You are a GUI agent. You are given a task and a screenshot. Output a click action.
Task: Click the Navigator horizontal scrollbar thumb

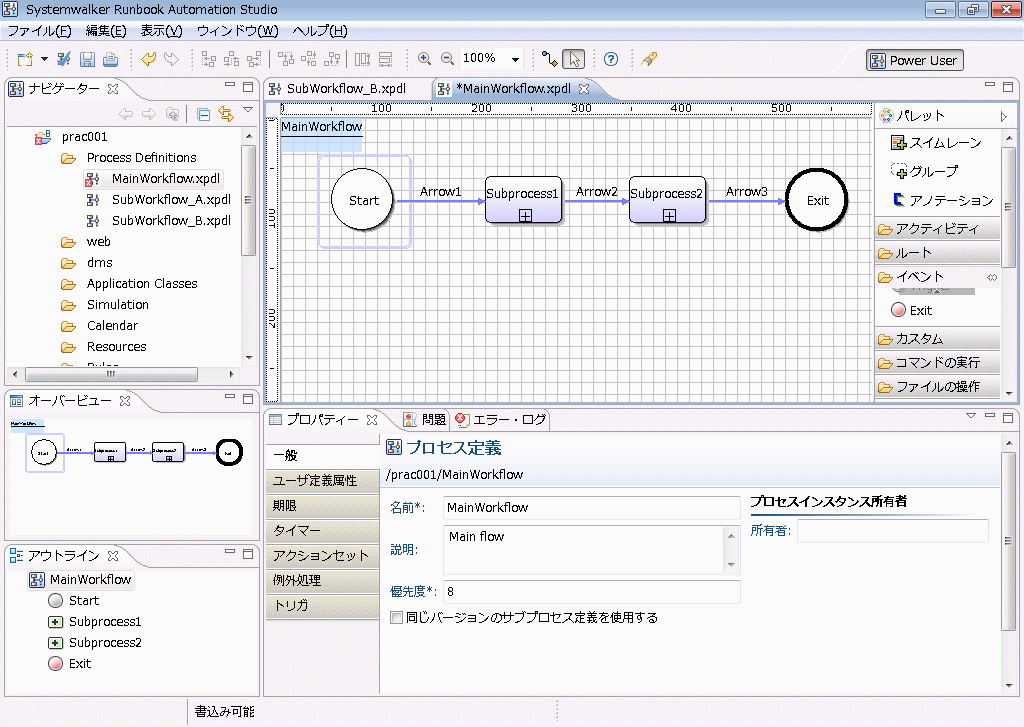click(111, 374)
